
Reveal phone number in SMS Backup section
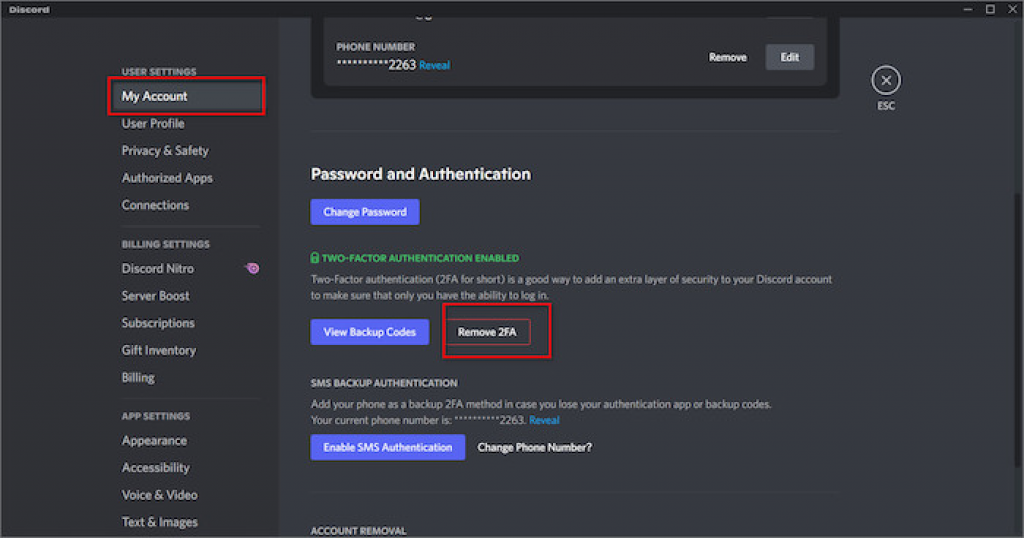point(544,420)
